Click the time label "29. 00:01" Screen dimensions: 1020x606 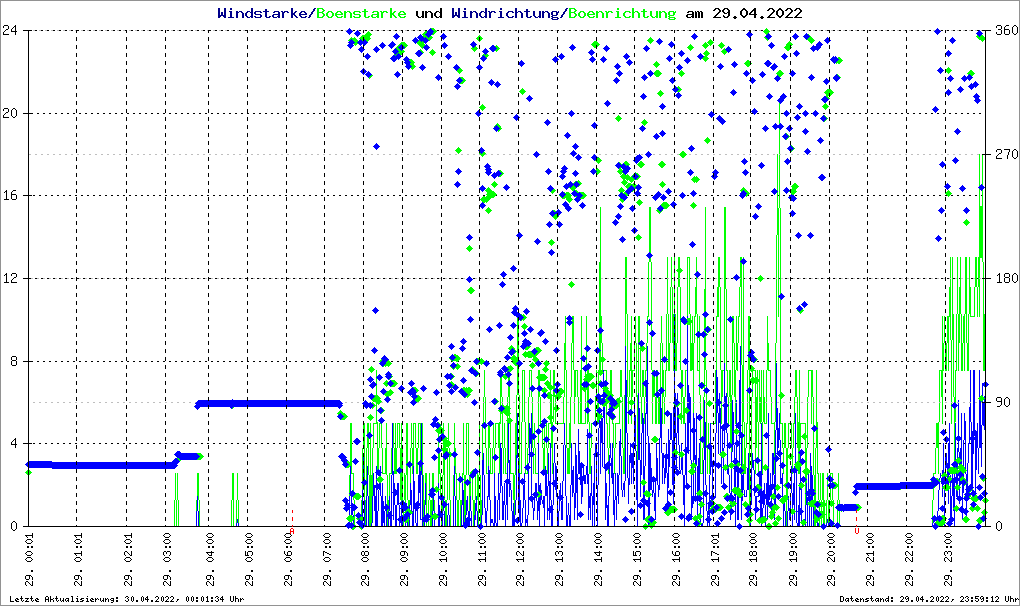tap(29, 560)
